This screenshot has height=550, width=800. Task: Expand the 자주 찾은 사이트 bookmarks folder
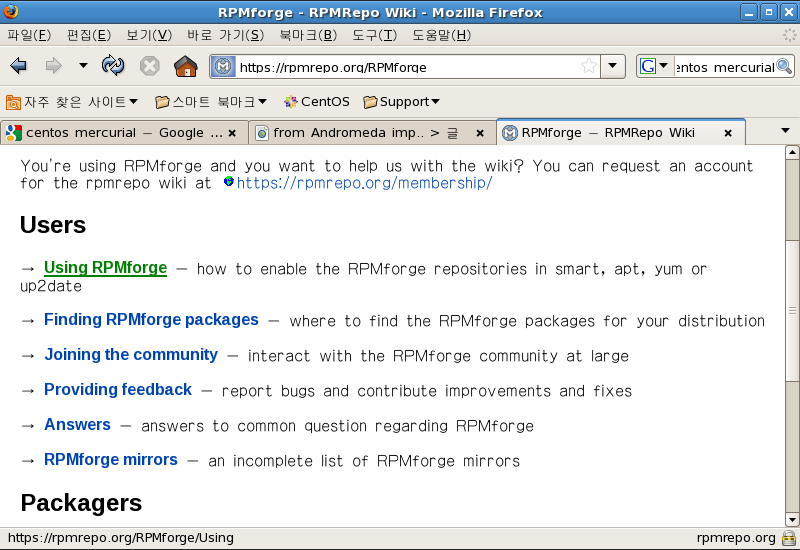click(x=72, y=102)
